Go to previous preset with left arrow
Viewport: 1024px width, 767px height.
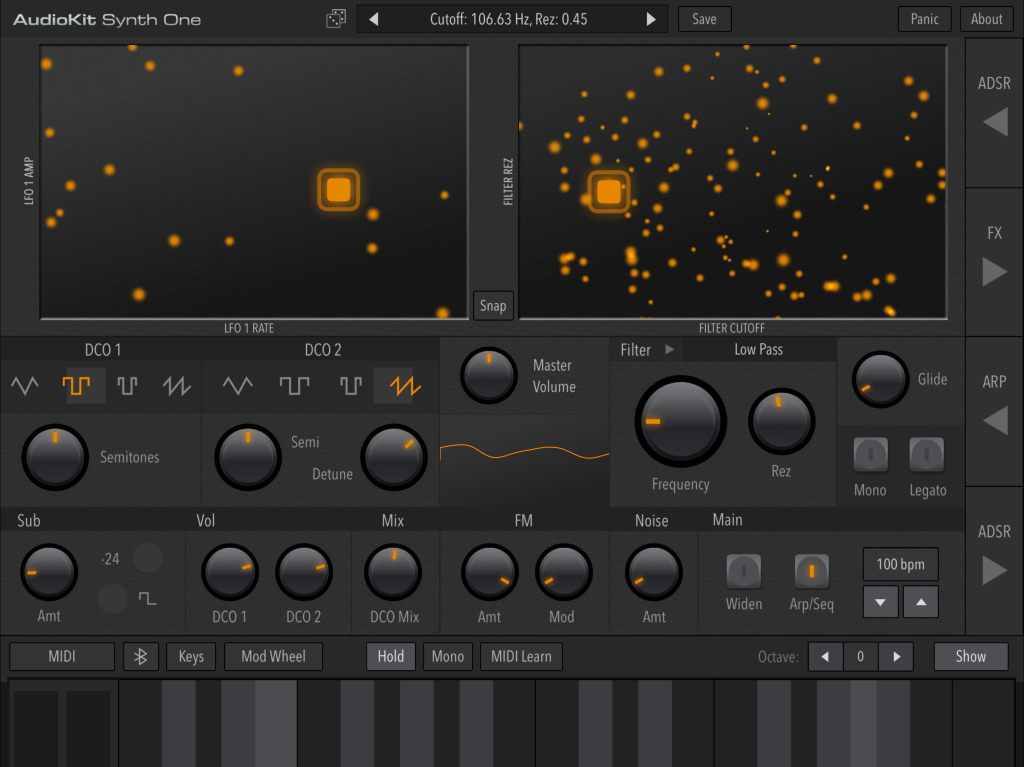click(374, 19)
